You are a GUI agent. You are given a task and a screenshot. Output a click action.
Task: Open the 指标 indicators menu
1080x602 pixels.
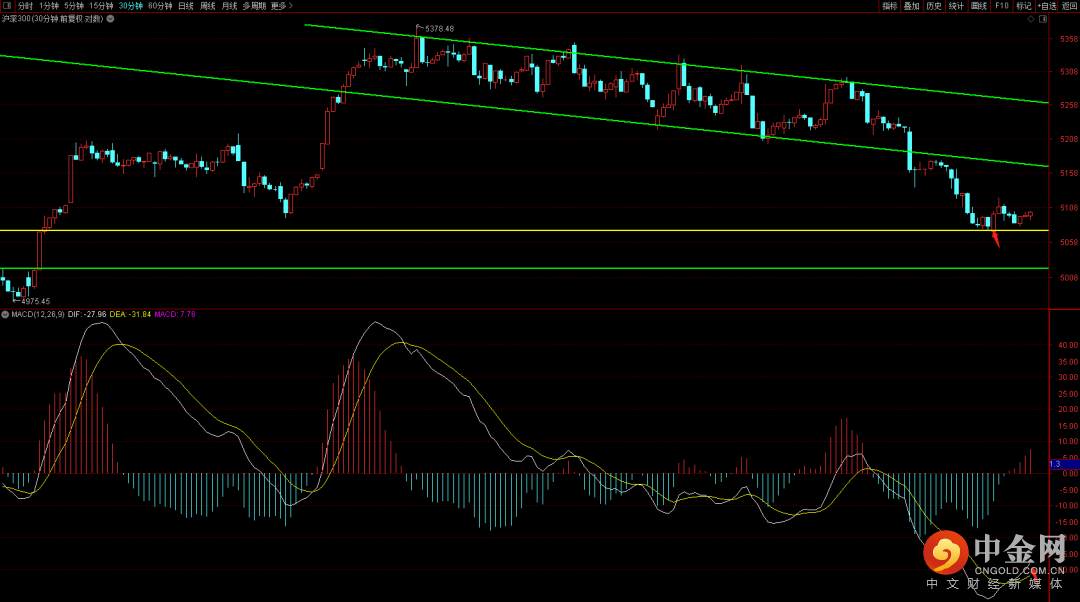889,6
